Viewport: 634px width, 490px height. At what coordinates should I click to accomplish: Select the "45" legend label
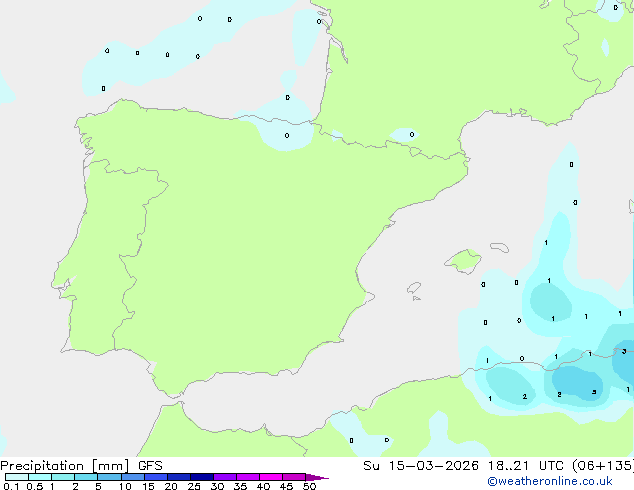(x=286, y=486)
